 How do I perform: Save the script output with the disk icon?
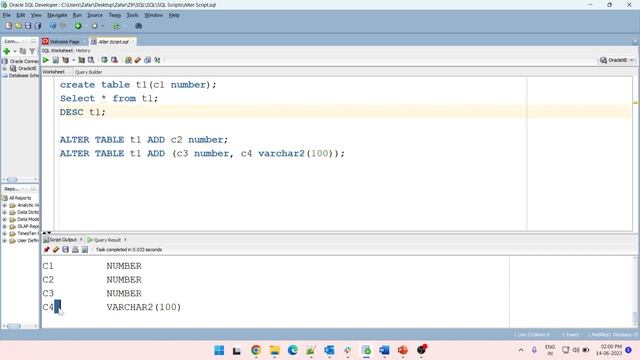(65, 249)
